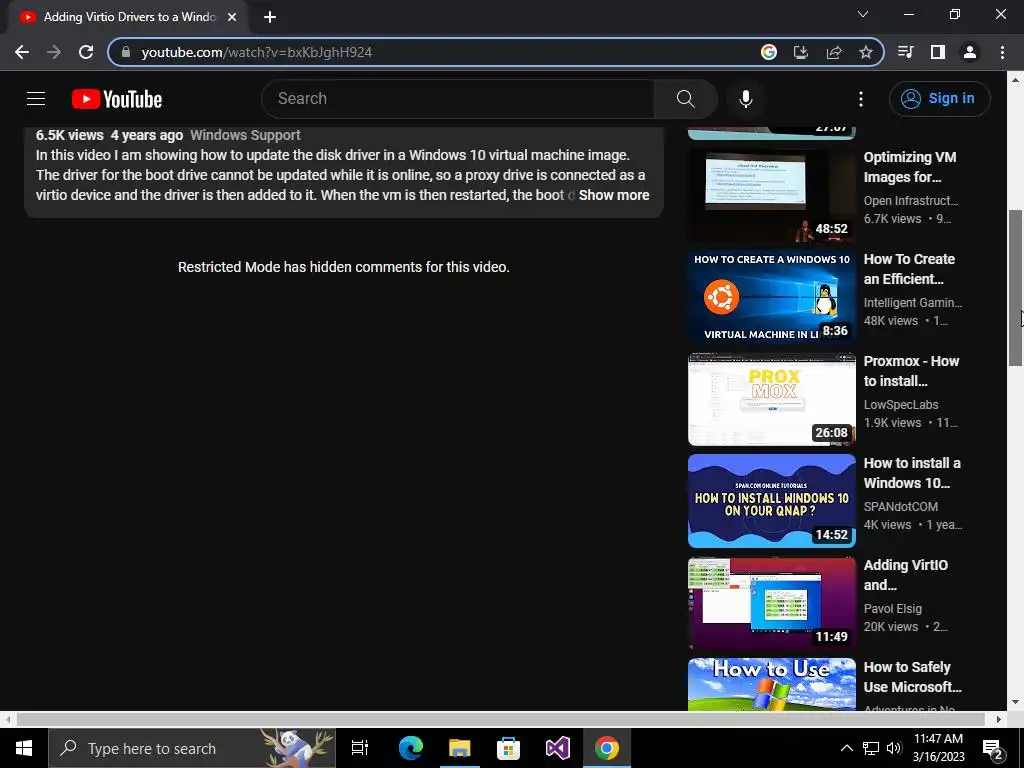Click the LowSpecLabs channel name
Screen dimensions: 1024x768
tap(901, 405)
